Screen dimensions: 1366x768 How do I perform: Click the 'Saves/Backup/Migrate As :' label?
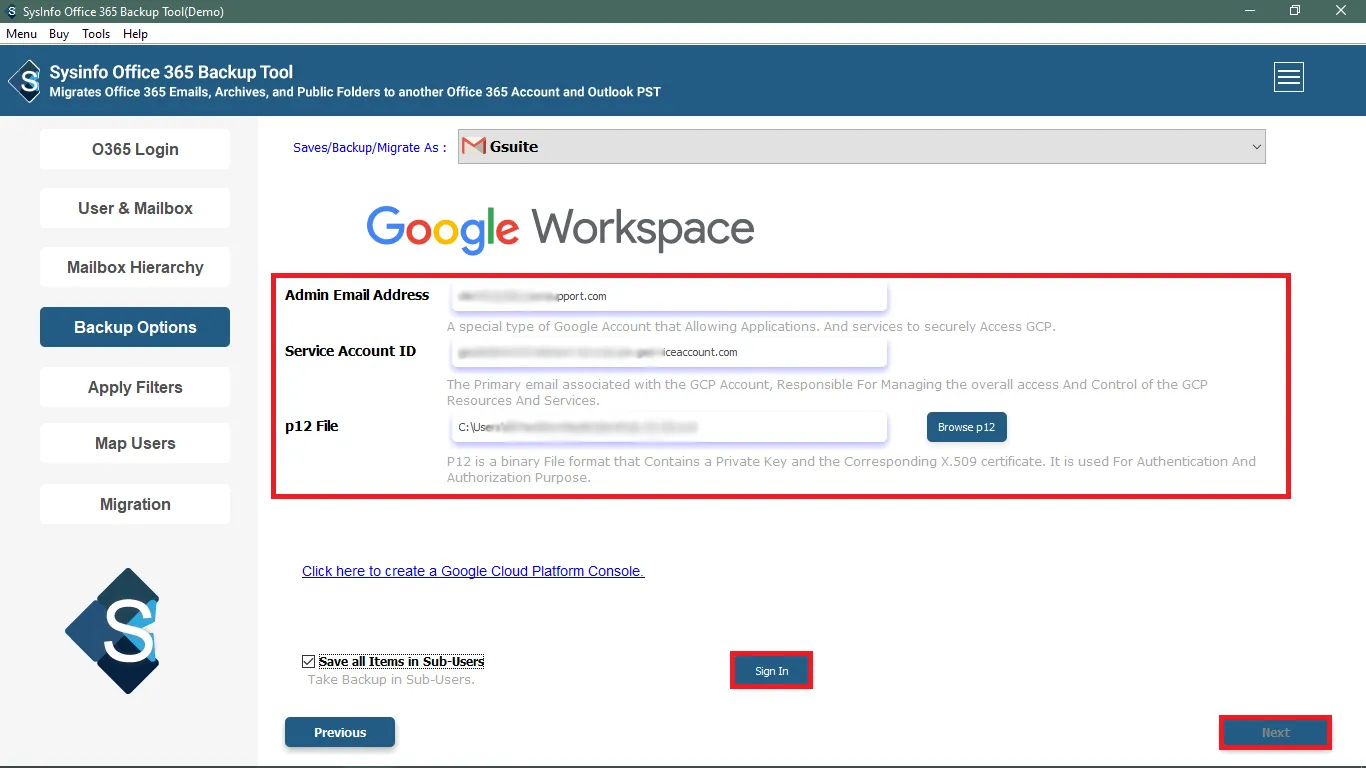(x=370, y=147)
